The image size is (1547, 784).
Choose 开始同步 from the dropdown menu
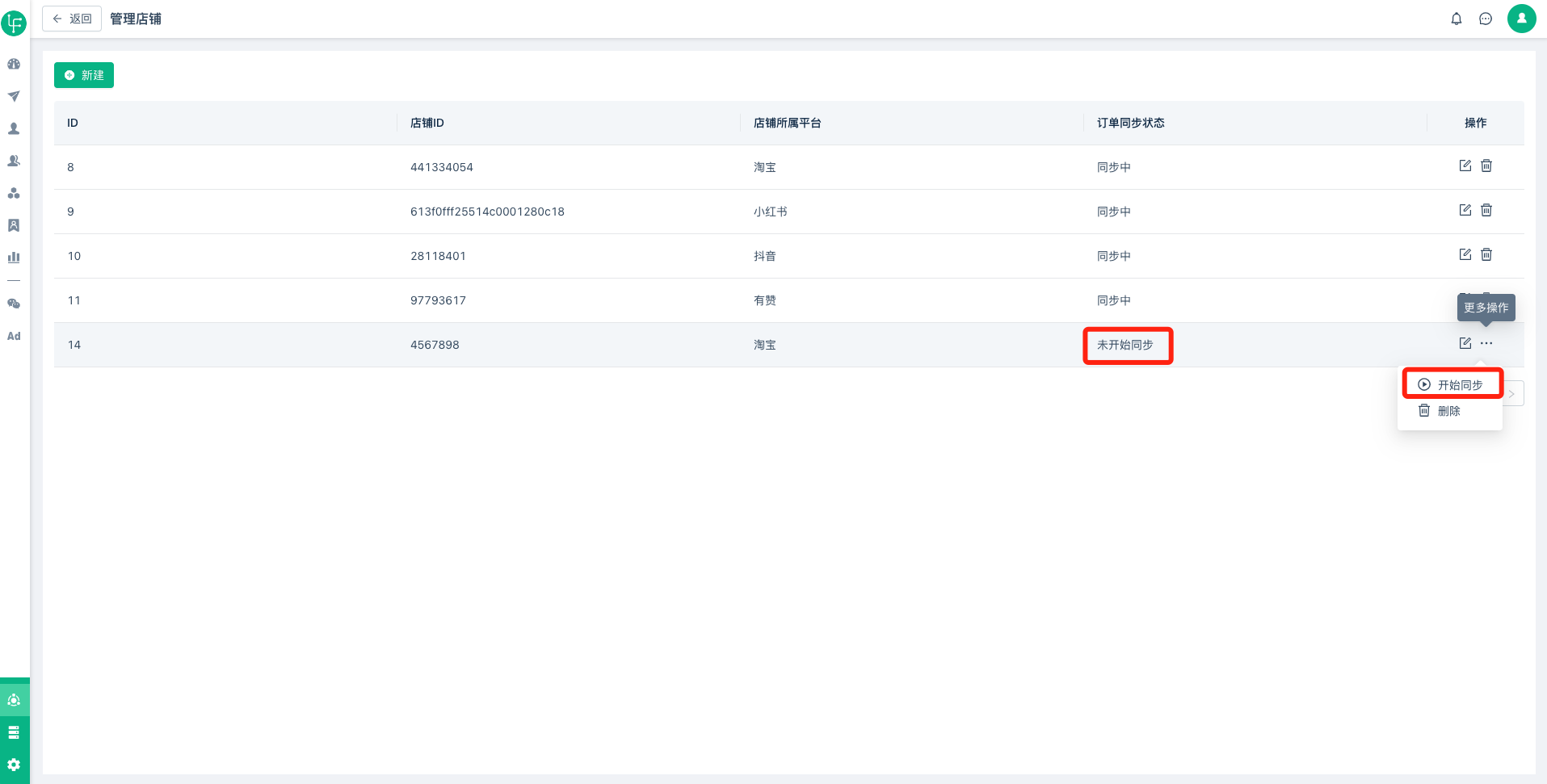[1451, 385]
